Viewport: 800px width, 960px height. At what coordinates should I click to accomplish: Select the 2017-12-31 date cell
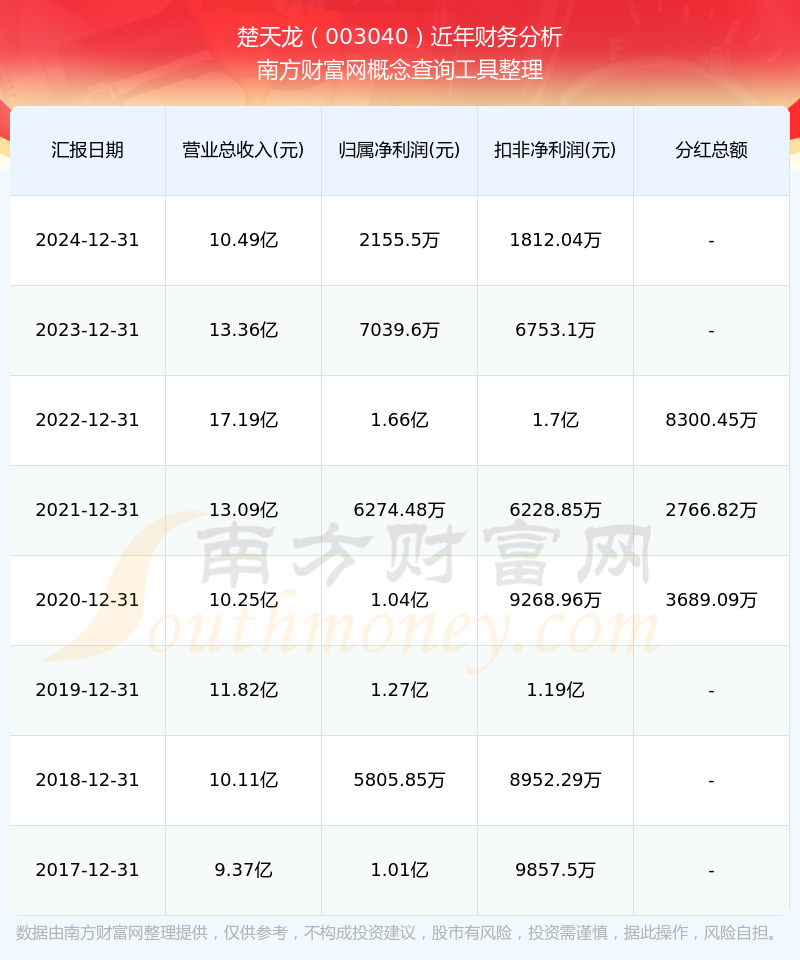coord(88,870)
